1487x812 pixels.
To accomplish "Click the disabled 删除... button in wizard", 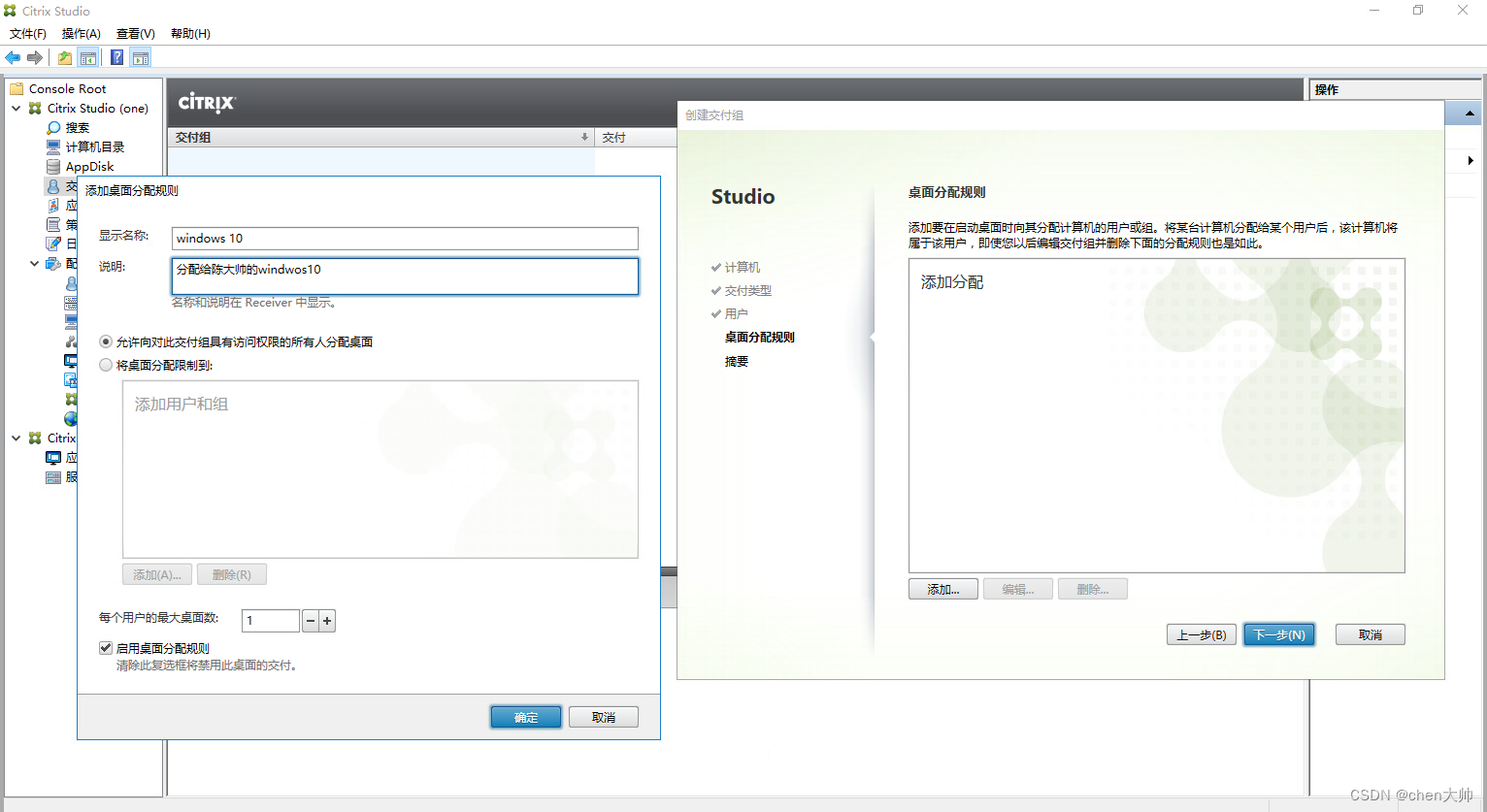I will (x=1093, y=589).
